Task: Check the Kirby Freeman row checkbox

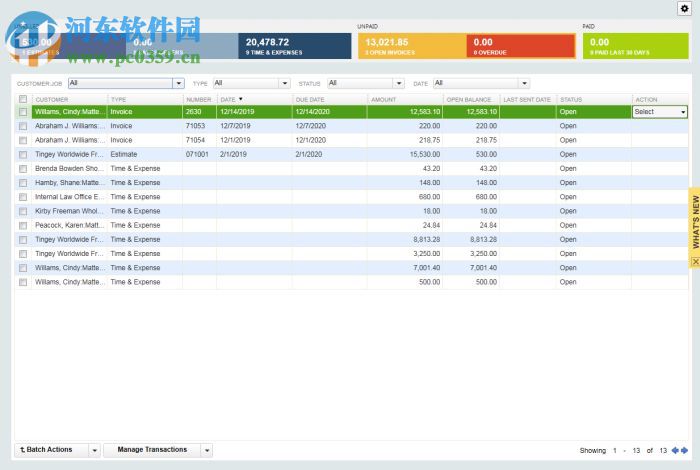Action: coord(23,212)
